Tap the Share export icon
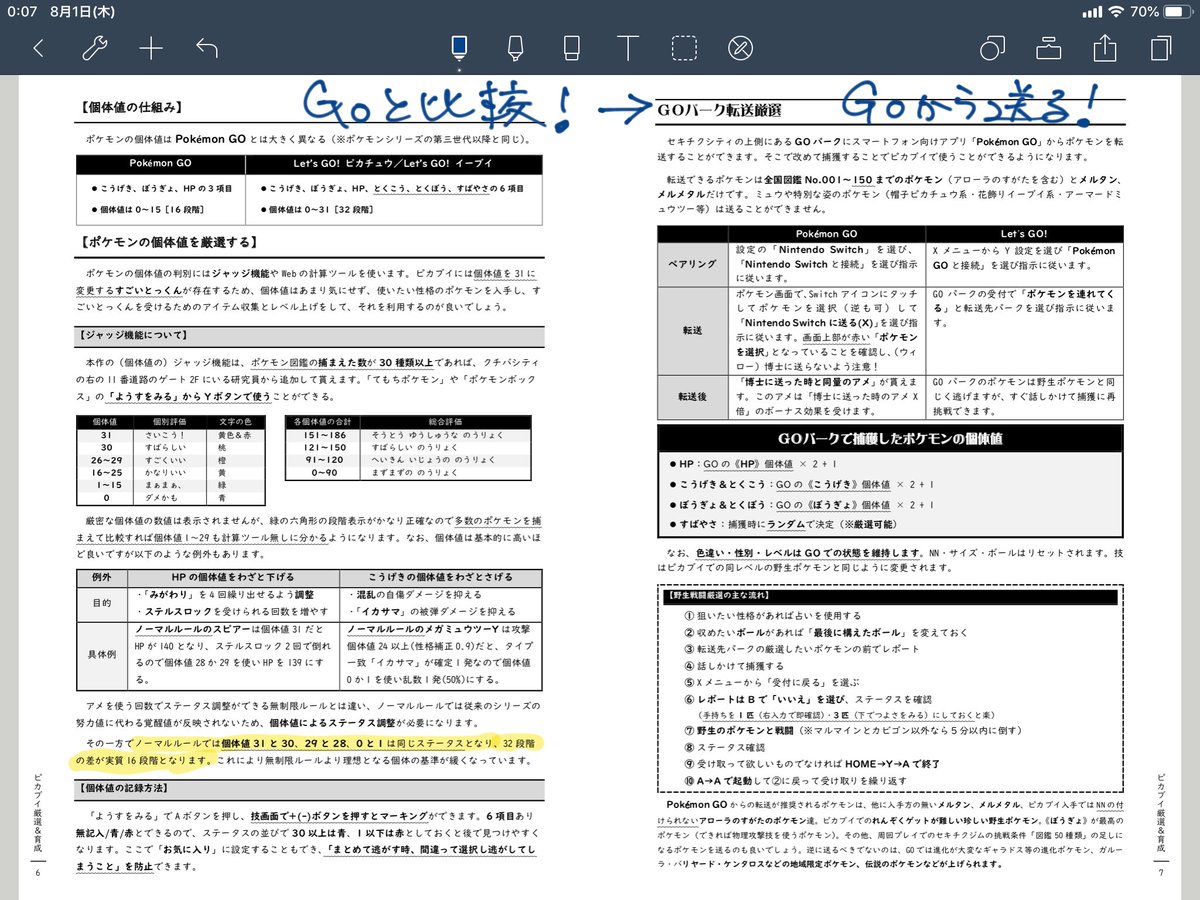1200x900 pixels. [1104, 47]
